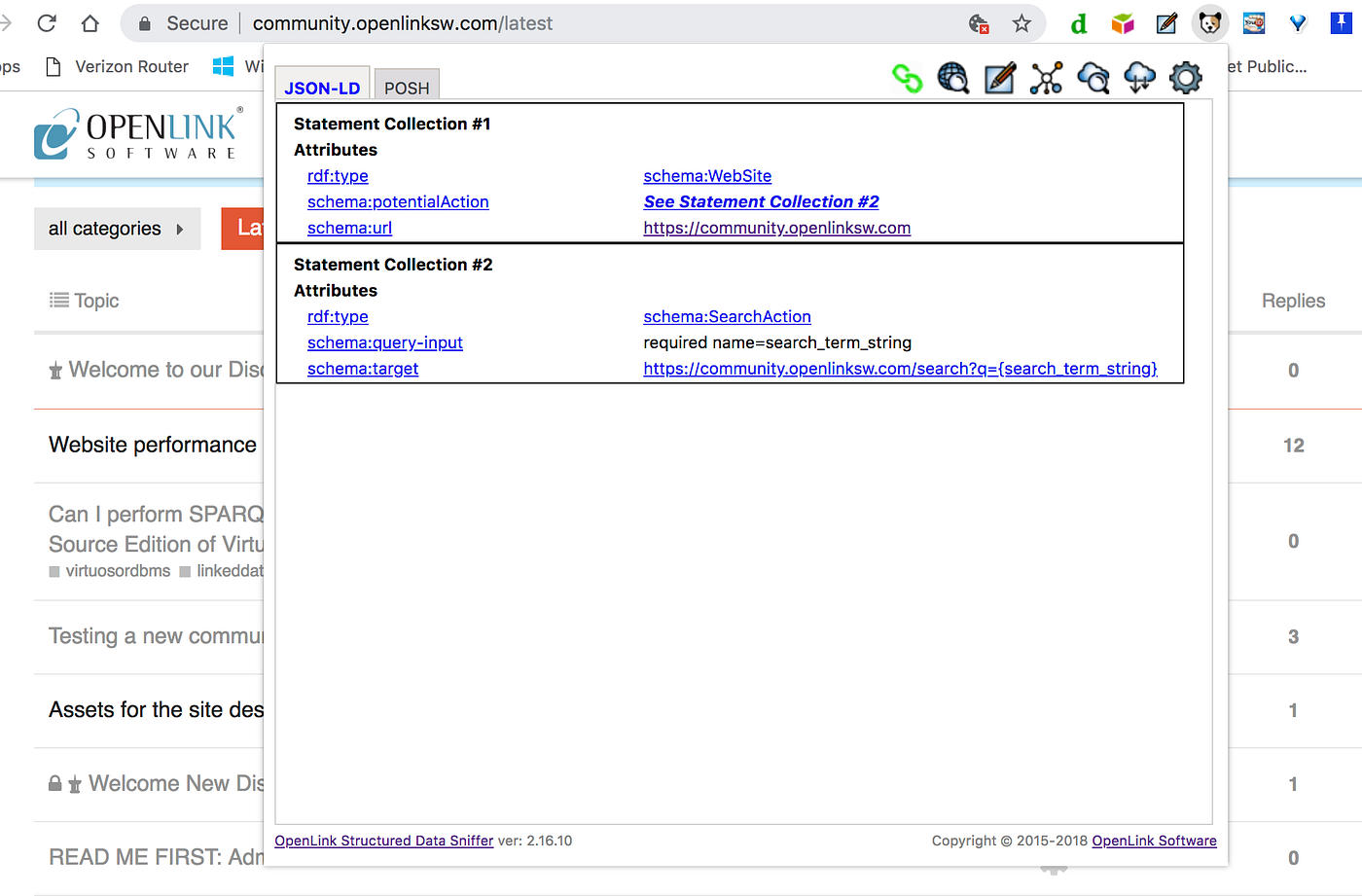Switch to the JSON-LD tab

pyautogui.click(x=322, y=85)
